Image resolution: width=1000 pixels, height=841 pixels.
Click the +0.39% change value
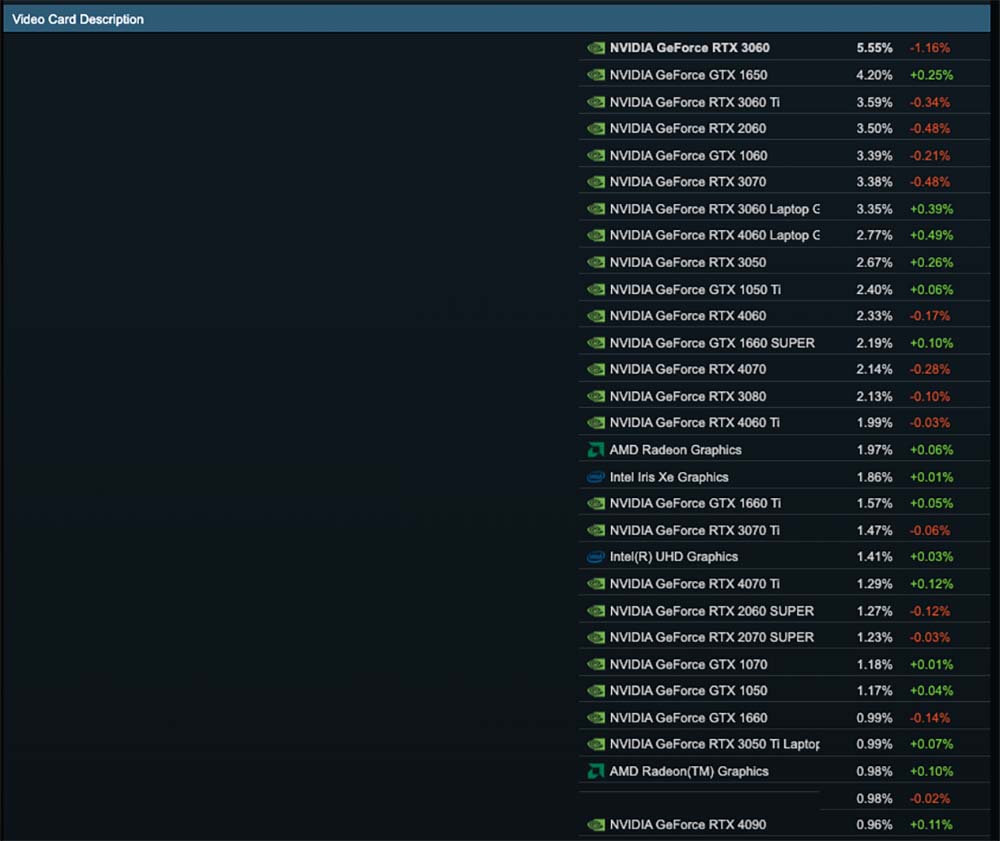click(931, 208)
